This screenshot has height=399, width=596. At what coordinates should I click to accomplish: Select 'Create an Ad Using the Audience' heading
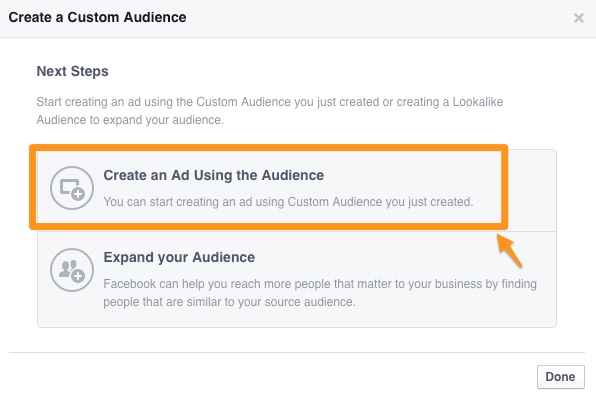point(214,175)
